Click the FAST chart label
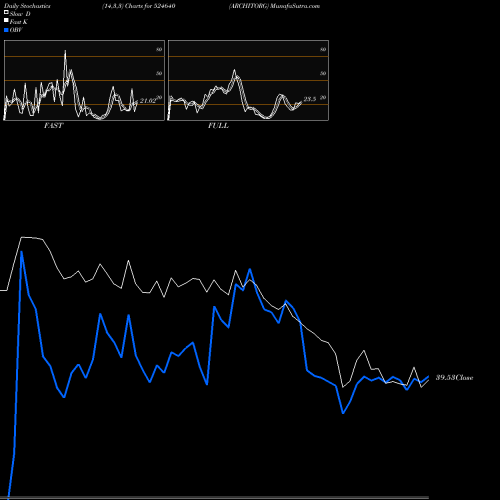This screenshot has height=500, width=500. [54, 126]
